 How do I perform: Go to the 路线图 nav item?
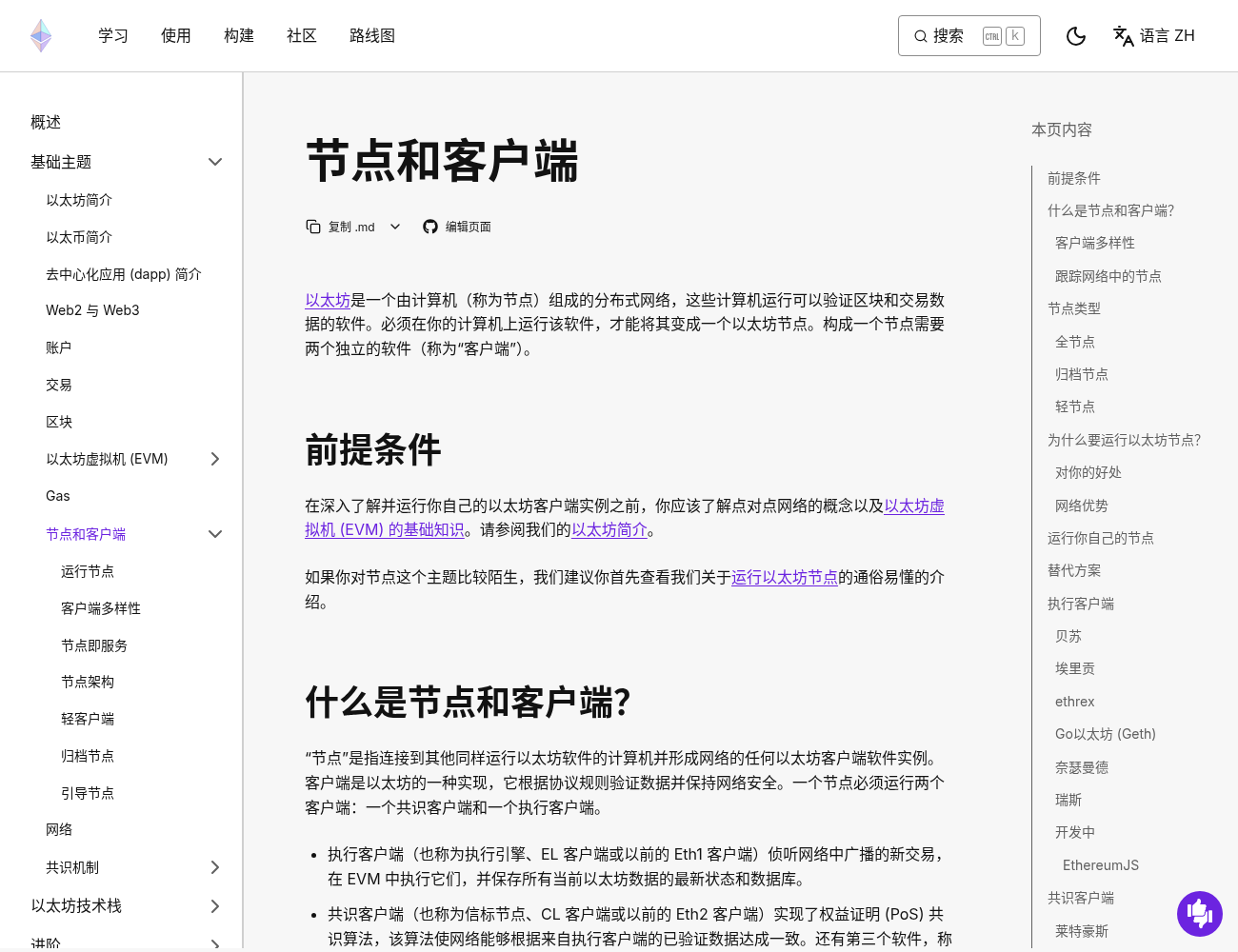(x=372, y=36)
